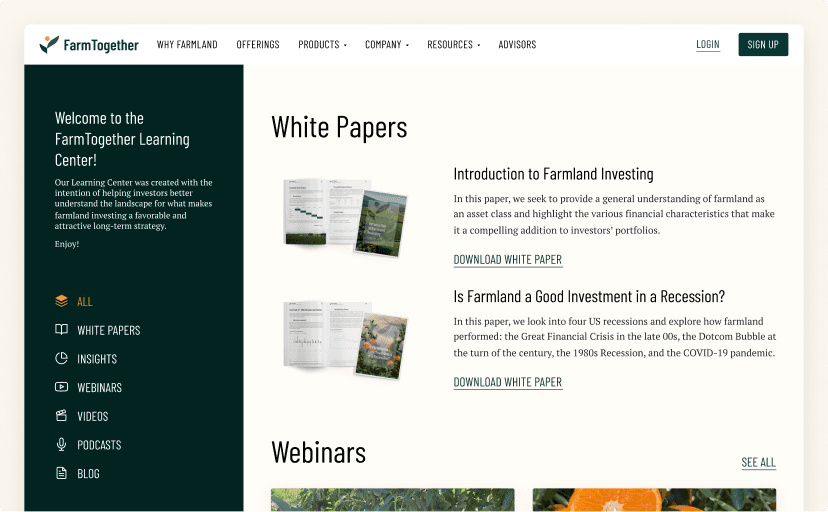The image size is (828, 512).
Task: Click the Is Farmland a Good Investment title
Action: [589, 296]
